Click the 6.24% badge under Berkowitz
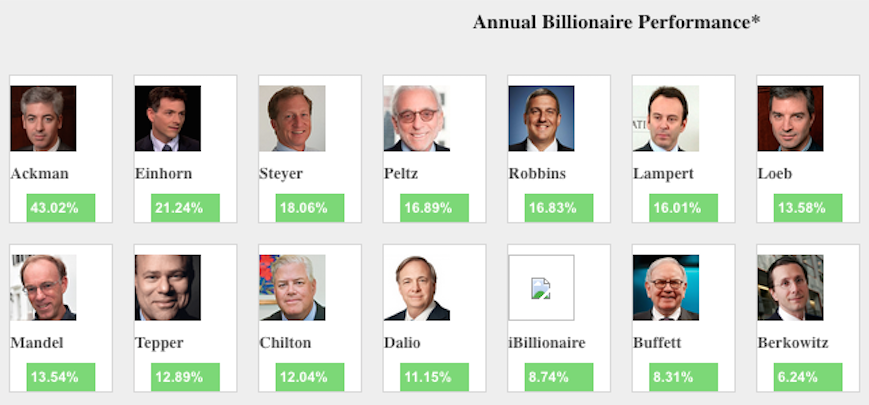 [x=808, y=377]
